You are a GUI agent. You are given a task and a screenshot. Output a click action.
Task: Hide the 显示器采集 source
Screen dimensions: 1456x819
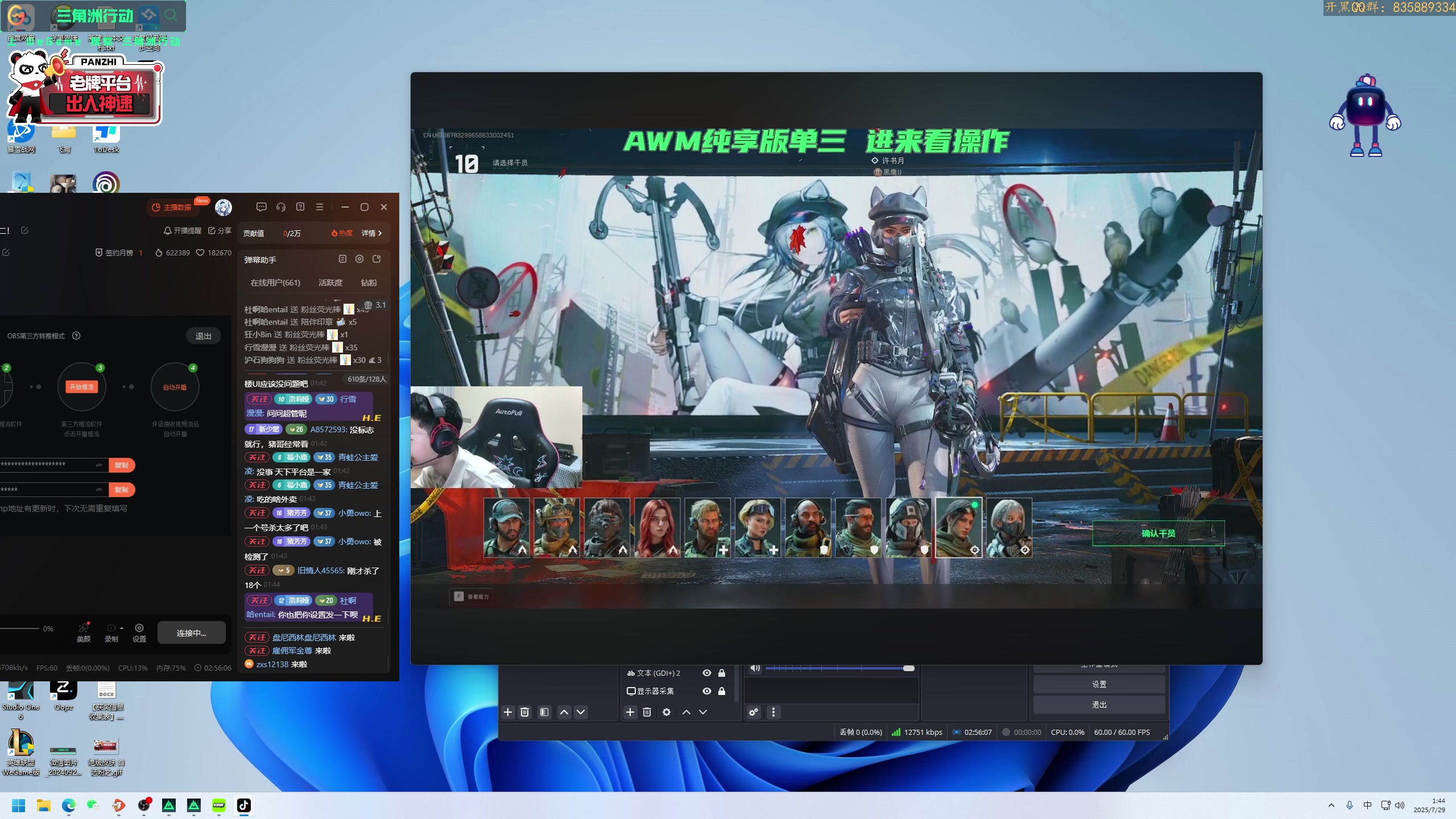(x=707, y=691)
